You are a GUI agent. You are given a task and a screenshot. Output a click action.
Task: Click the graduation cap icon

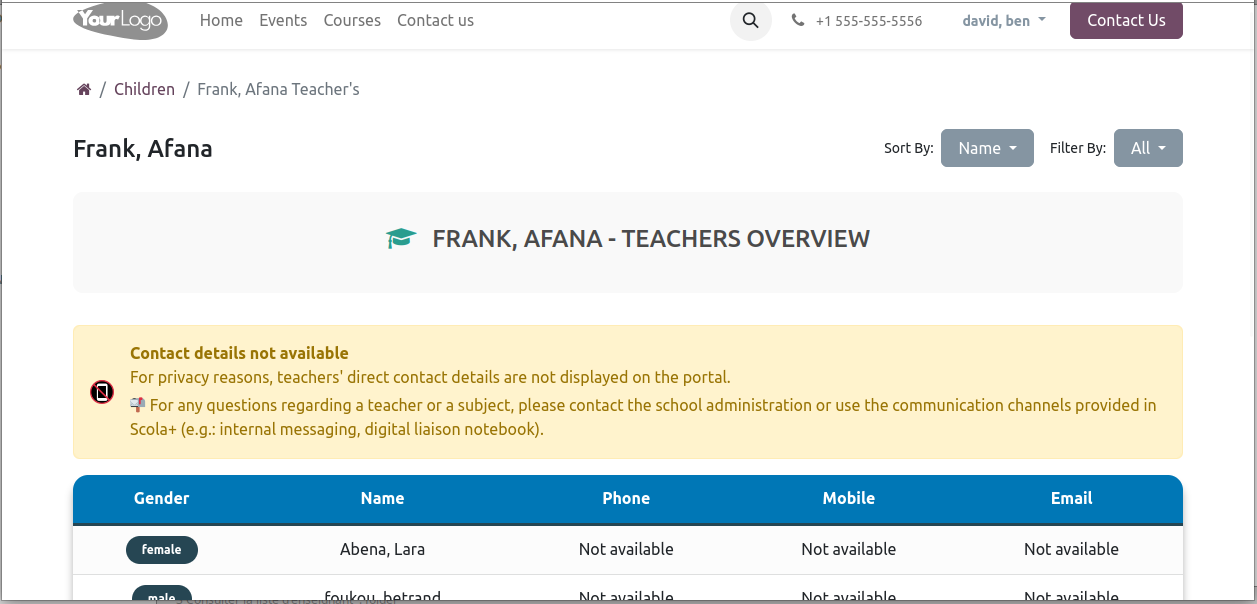(401, 239)
